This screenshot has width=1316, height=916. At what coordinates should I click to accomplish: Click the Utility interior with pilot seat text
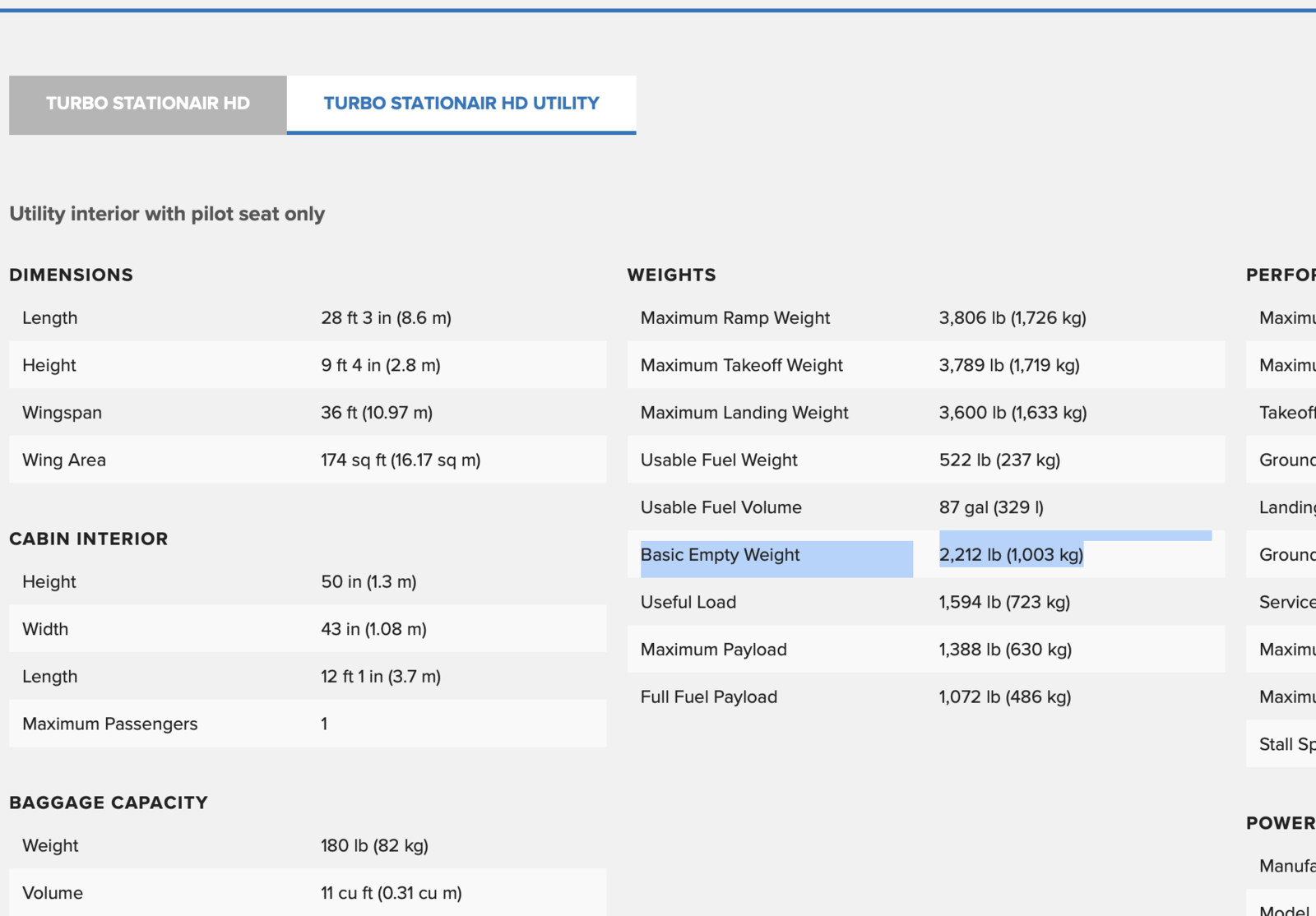click(166, 213)
